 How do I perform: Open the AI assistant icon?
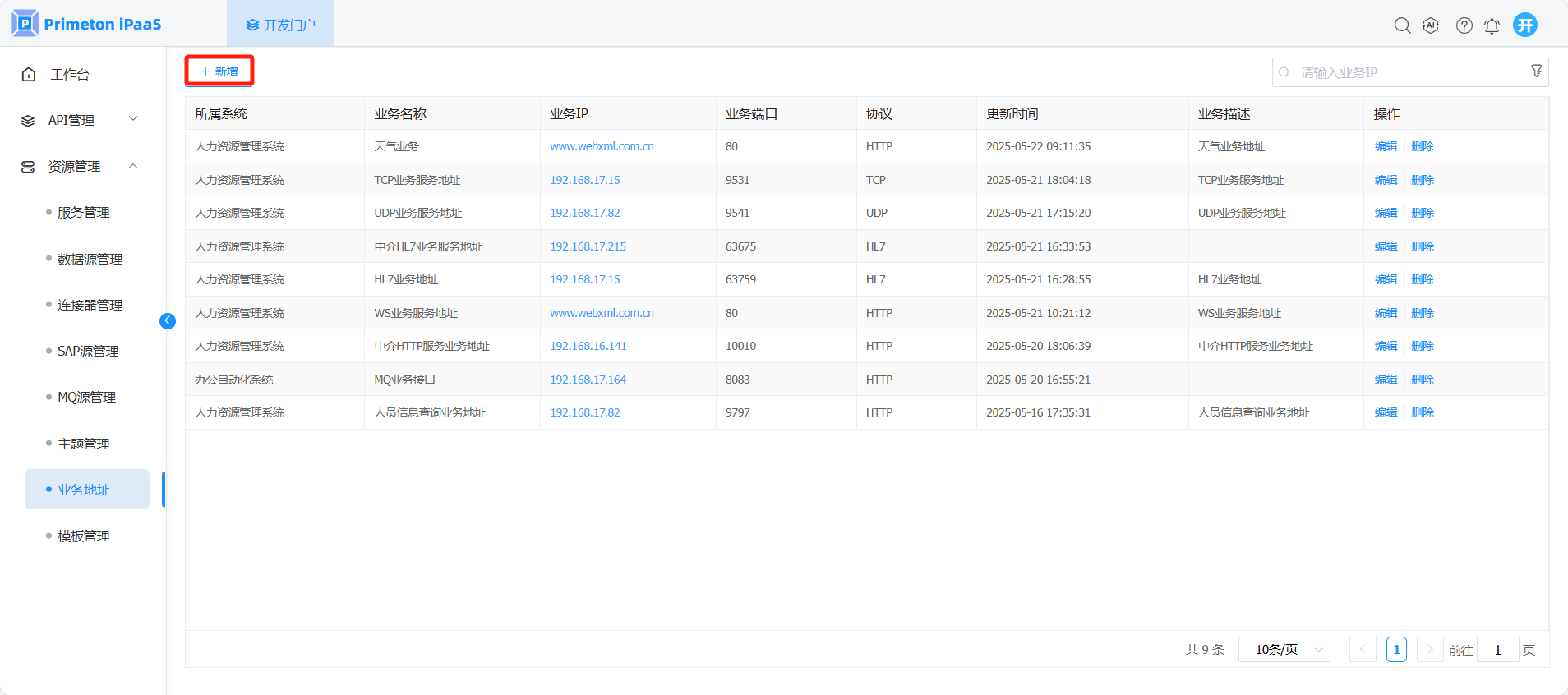click(x=1431, y=25)
